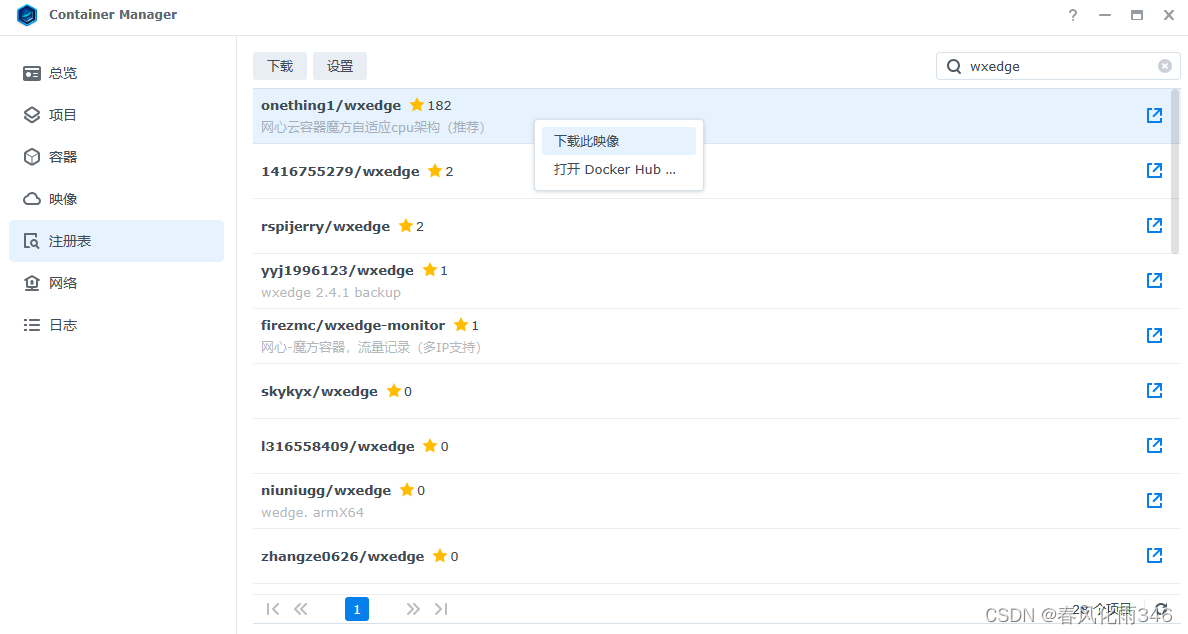The height and width of the screenshot is (634, 1188).
Task: Close the Container Manager window
Action: click(1169, 15)
